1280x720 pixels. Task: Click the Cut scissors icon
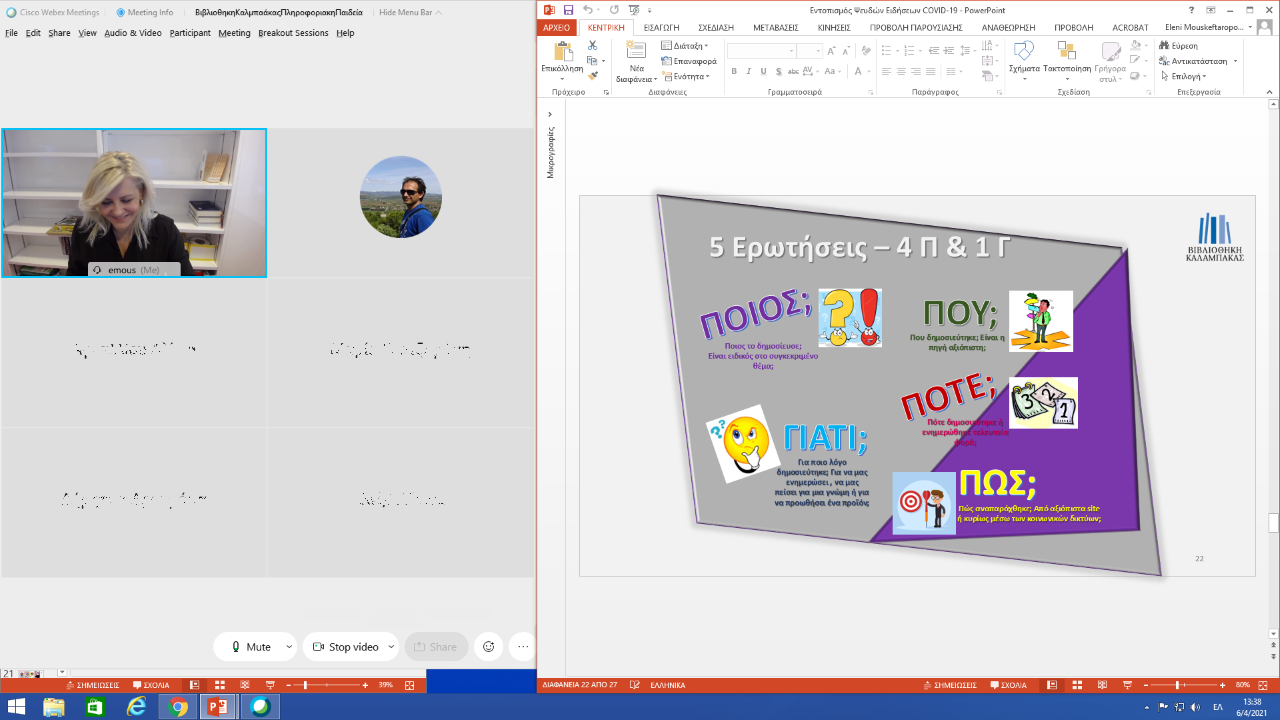(x=592, y=46)
